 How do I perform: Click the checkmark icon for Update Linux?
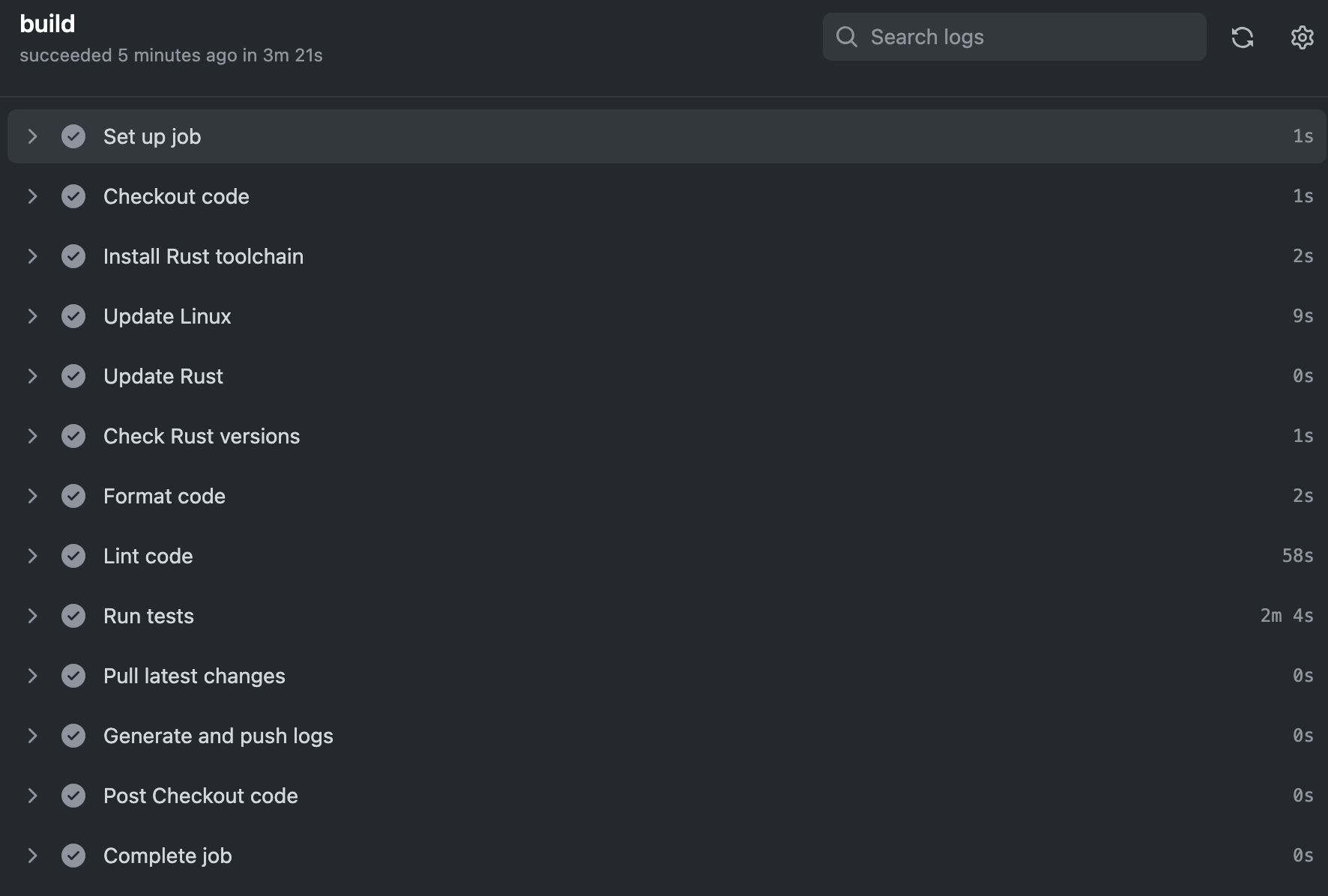pyautogui.click(x=74, y=316)
